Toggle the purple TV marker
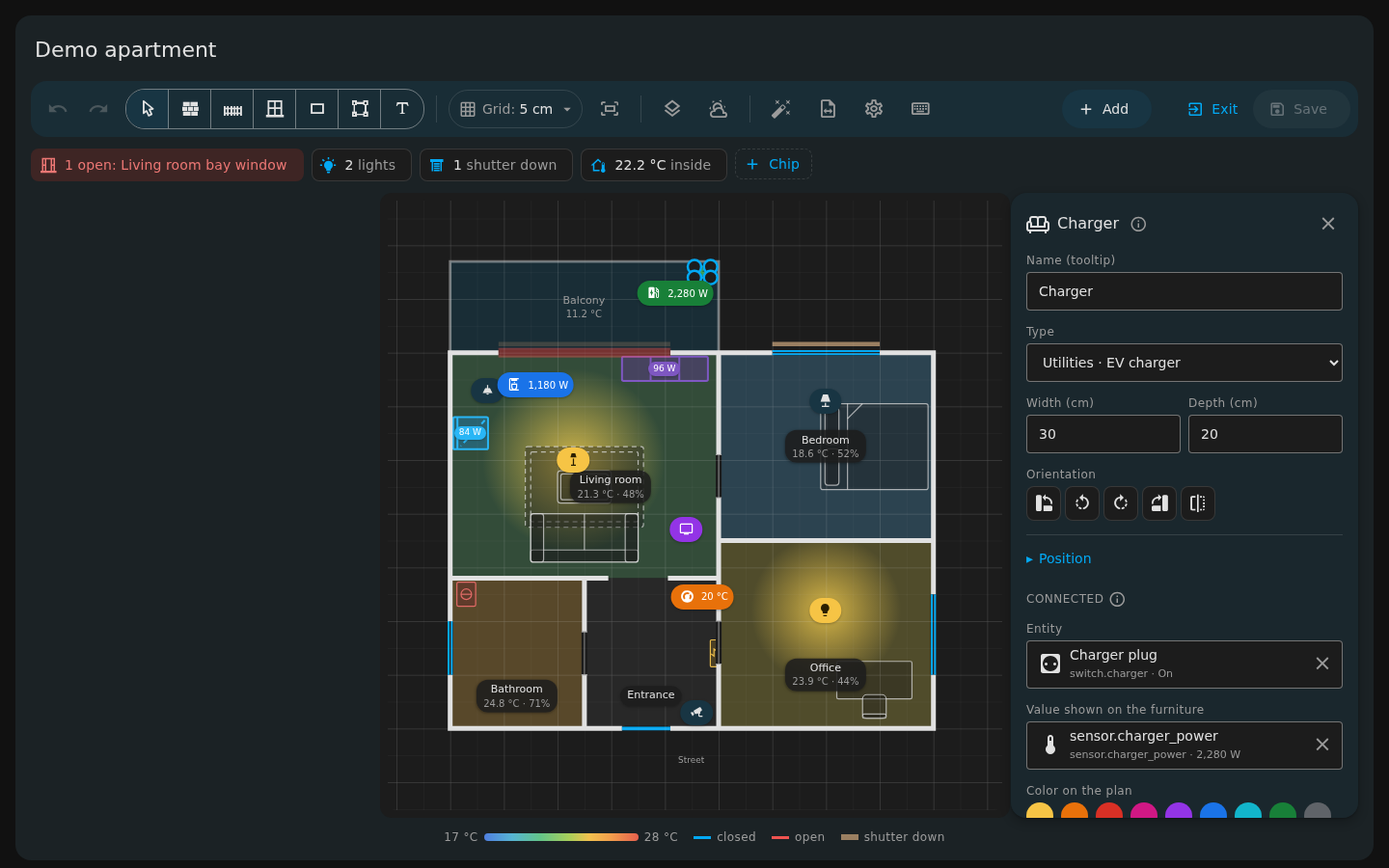1389x868 pixels. pyautogui.click(x=686, y=529)
